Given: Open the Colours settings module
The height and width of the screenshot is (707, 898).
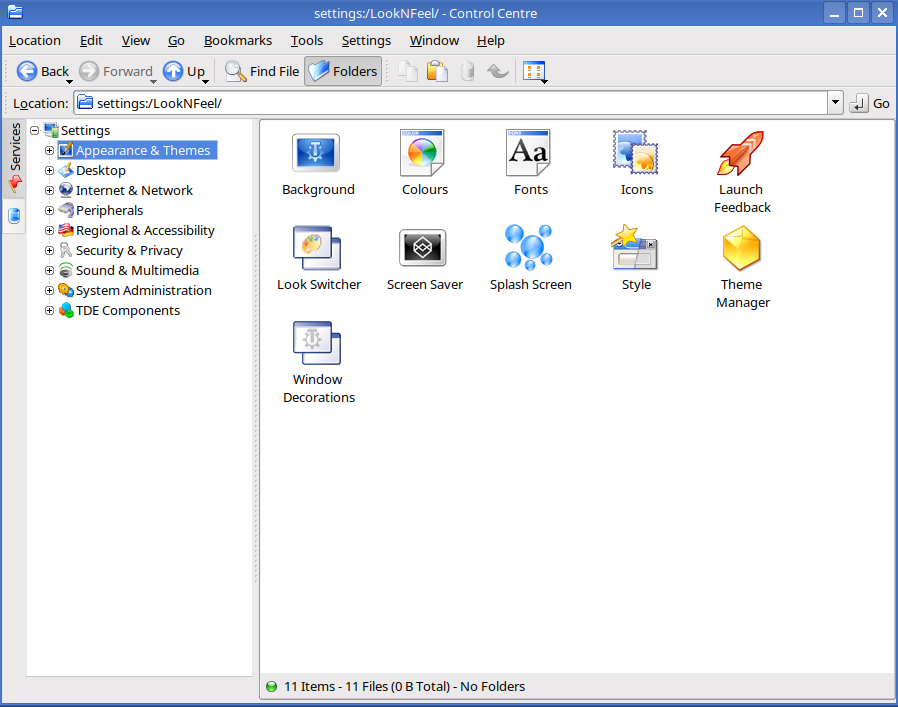Looking at the screenshot, I should coord(425,154).
